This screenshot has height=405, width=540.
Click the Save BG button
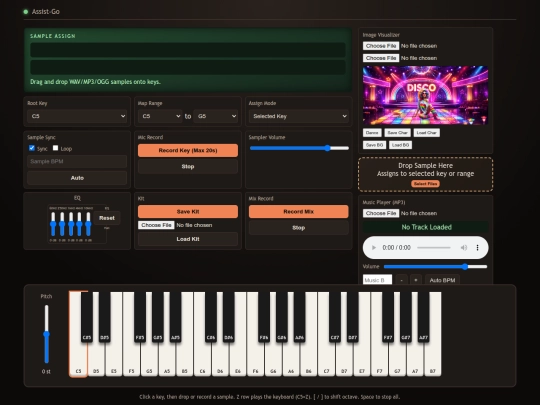click(374, 145)
